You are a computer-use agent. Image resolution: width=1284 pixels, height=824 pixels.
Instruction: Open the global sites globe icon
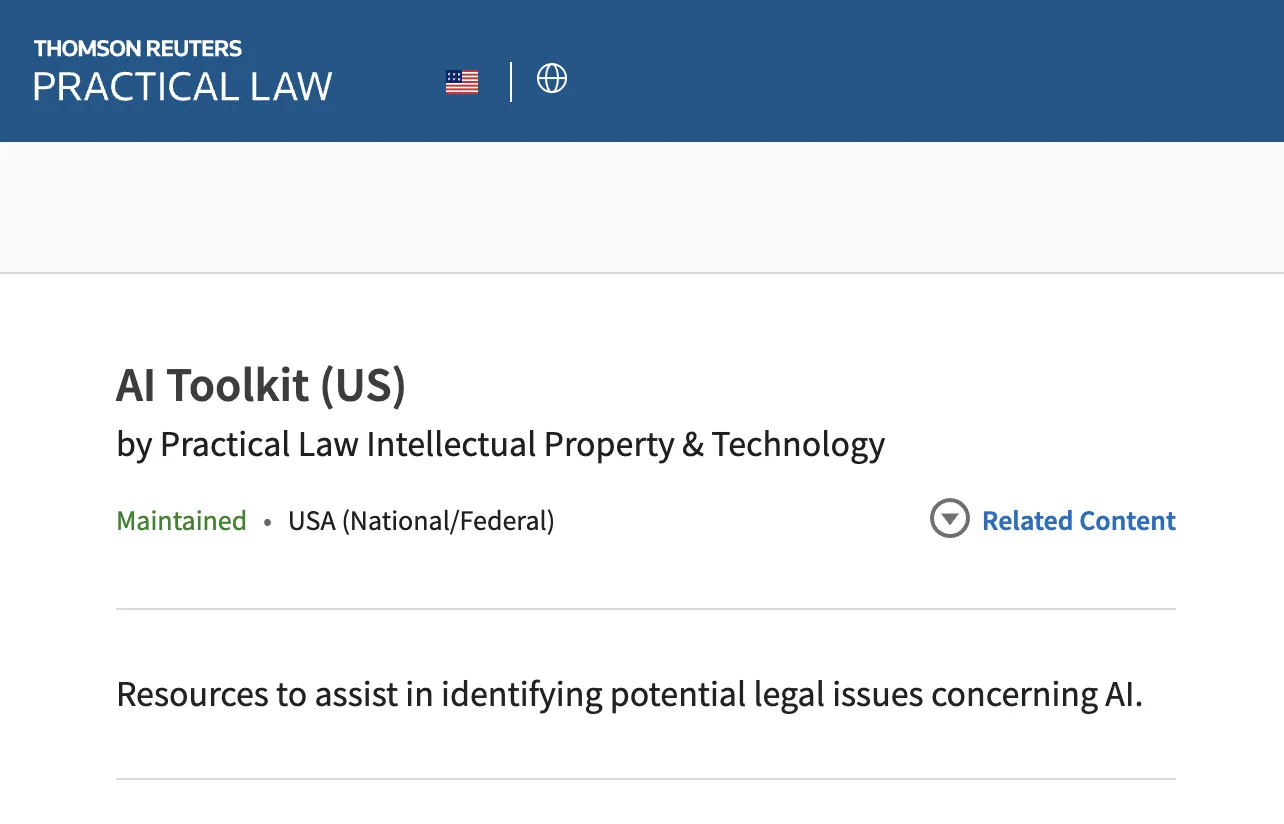point(552,78)
